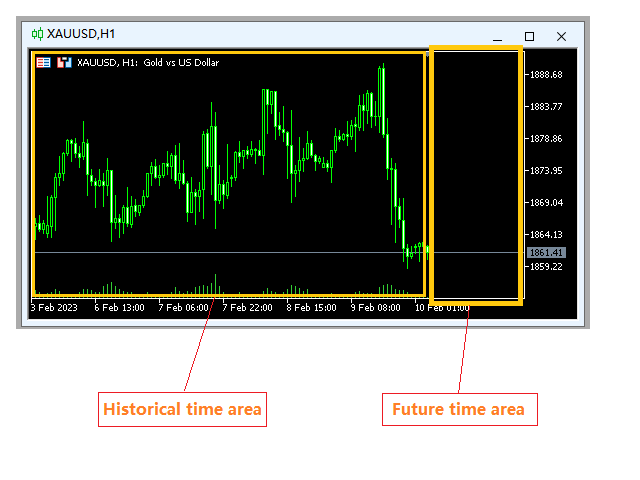The width and height of the screenshot is (640, 480).
Task: Click the 'Historical time area' label
Action: [x=182, y=409]
